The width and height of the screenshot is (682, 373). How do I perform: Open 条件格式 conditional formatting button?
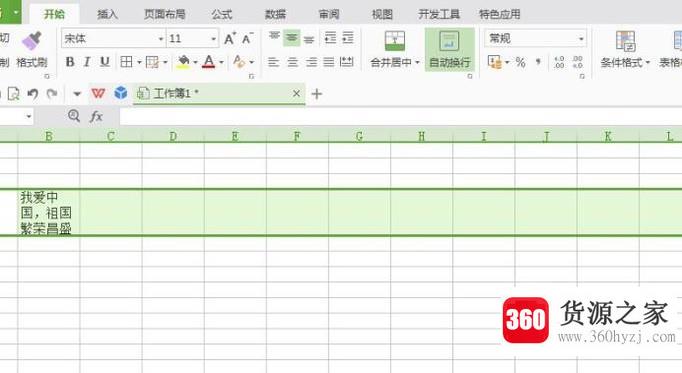pyautogui.click(x=625, y=49)
